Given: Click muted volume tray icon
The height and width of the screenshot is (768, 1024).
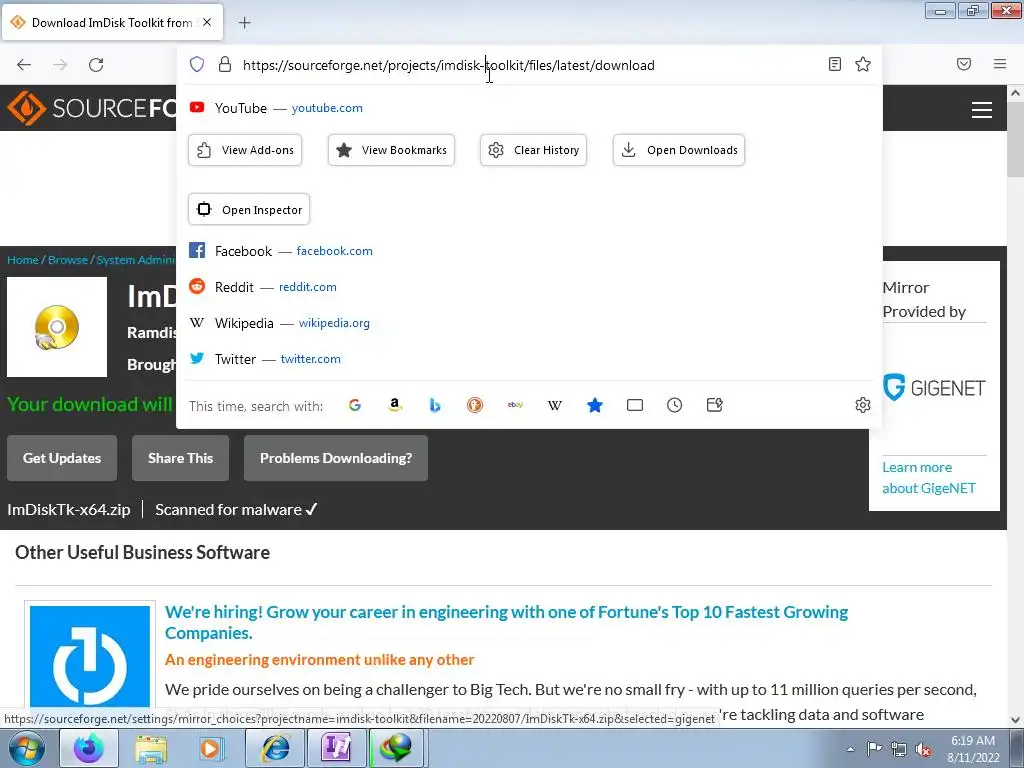Looking at the screenshot, I should coord(923,749).
